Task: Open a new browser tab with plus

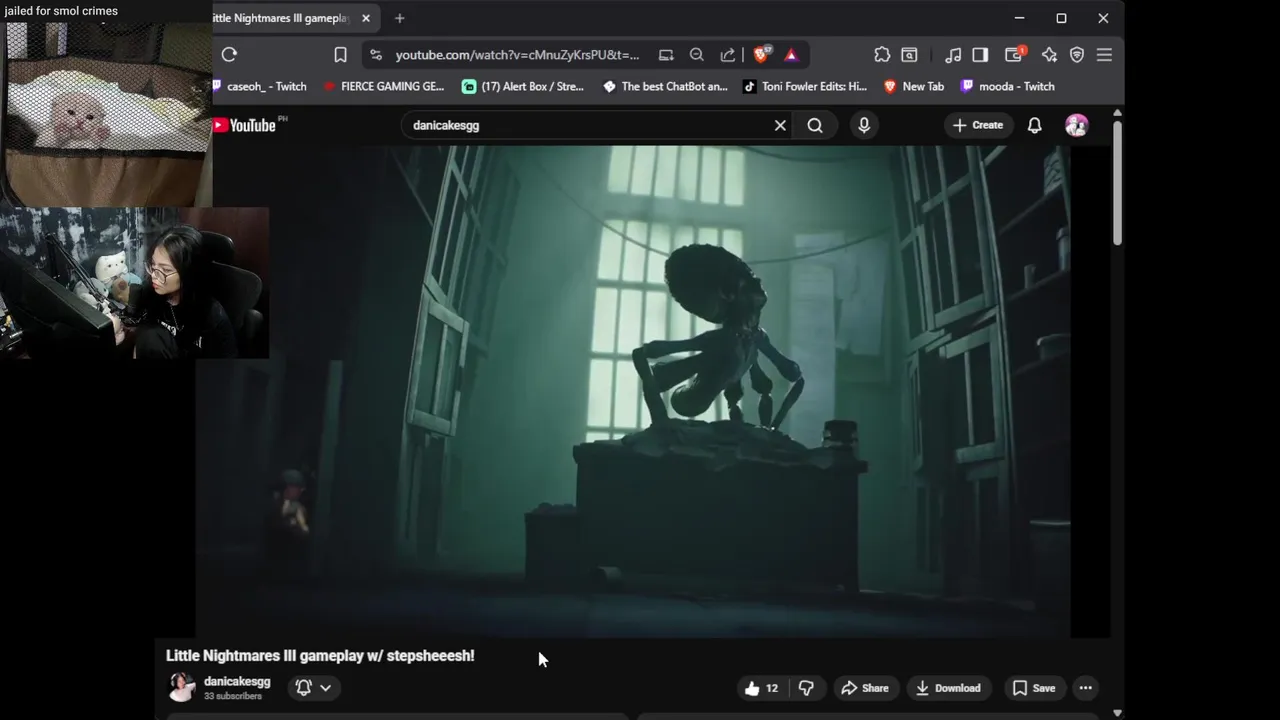Action: pyautogui.click(x=399, y=18)
